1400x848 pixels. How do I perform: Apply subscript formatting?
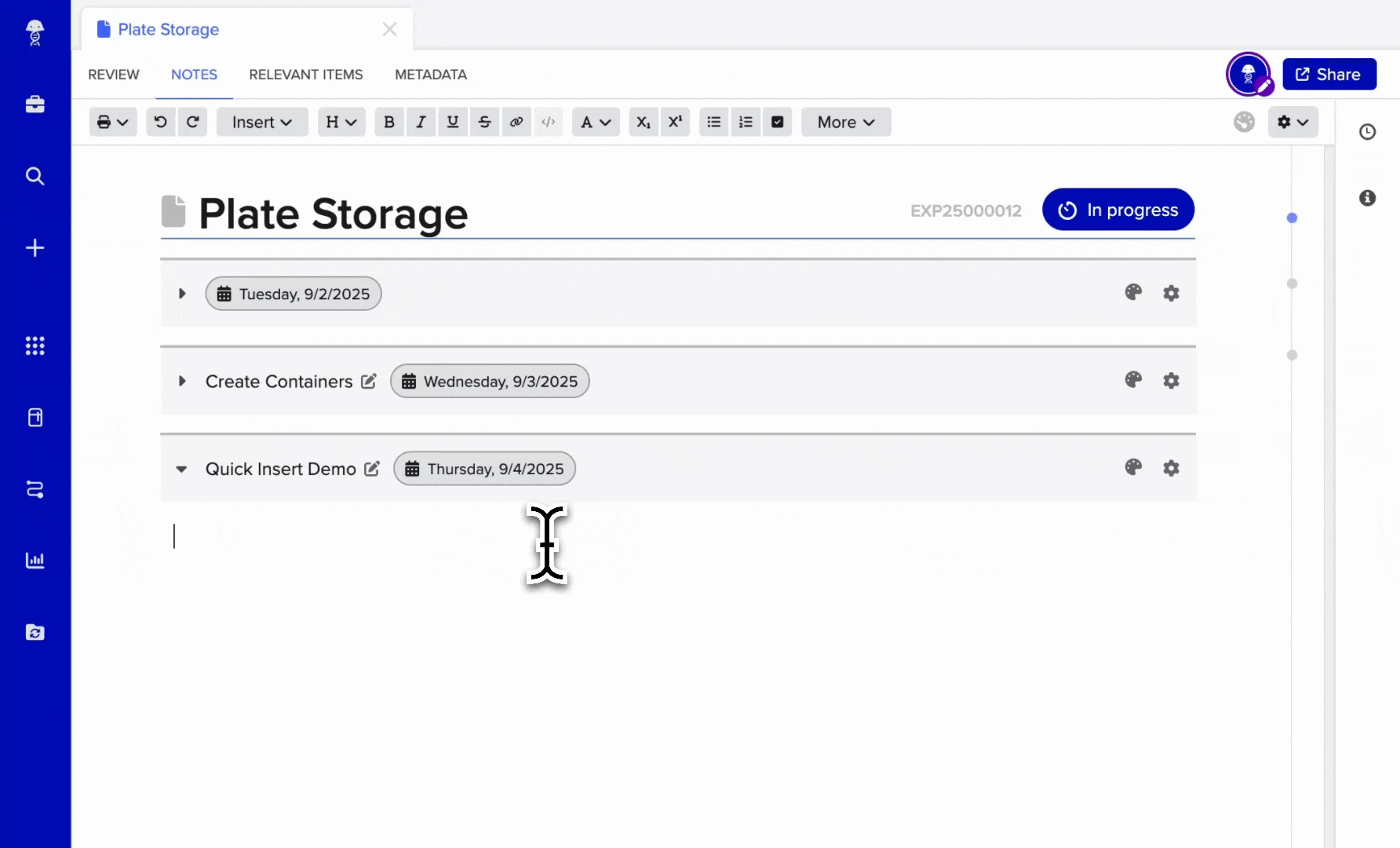[643, 122]
